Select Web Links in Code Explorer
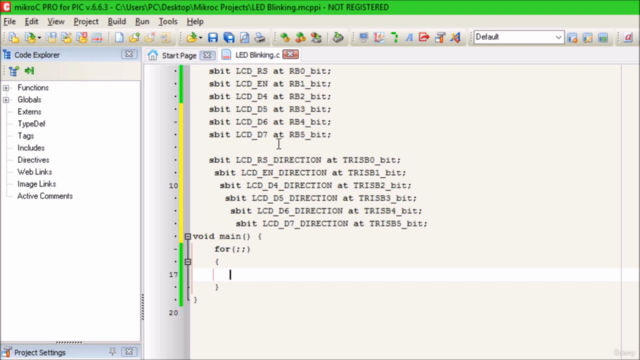This screenshot has width=640, height=360. click(35, 172)
